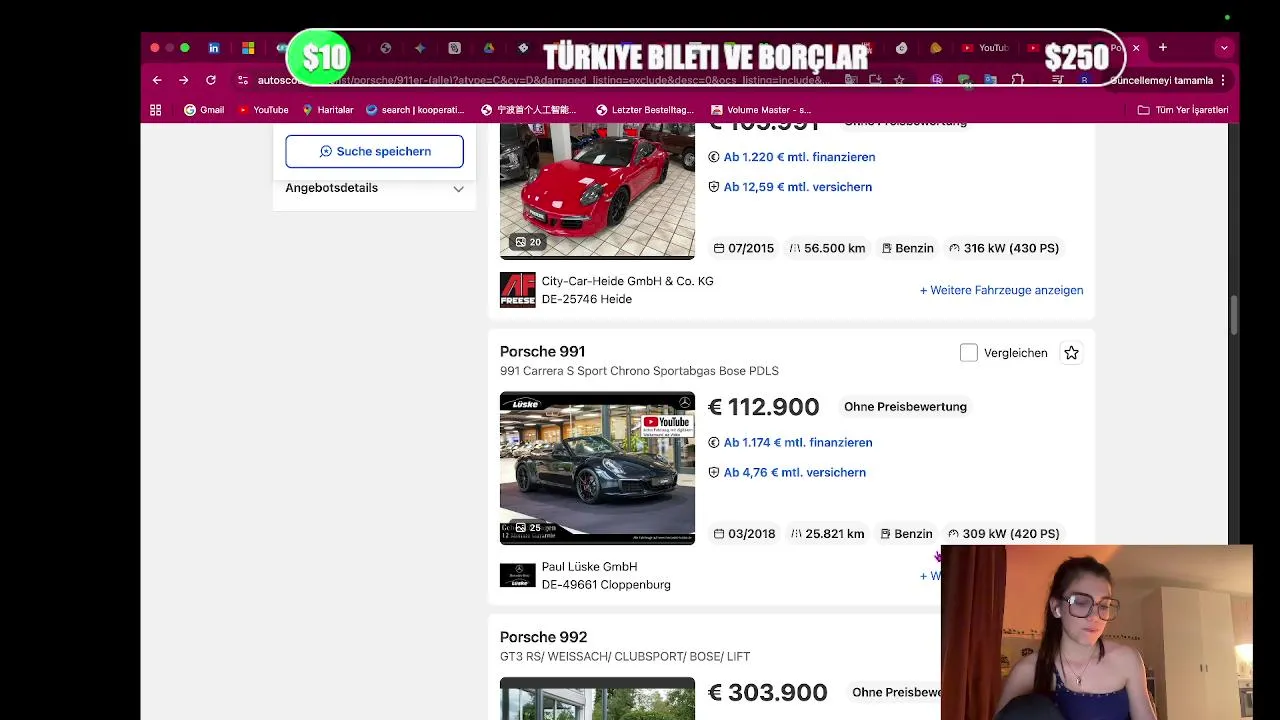Image resolution: width=1280 pixels, height=720 pixels.
Task: Reload the page with the refresh icon
Action: (x=211, y=80)
